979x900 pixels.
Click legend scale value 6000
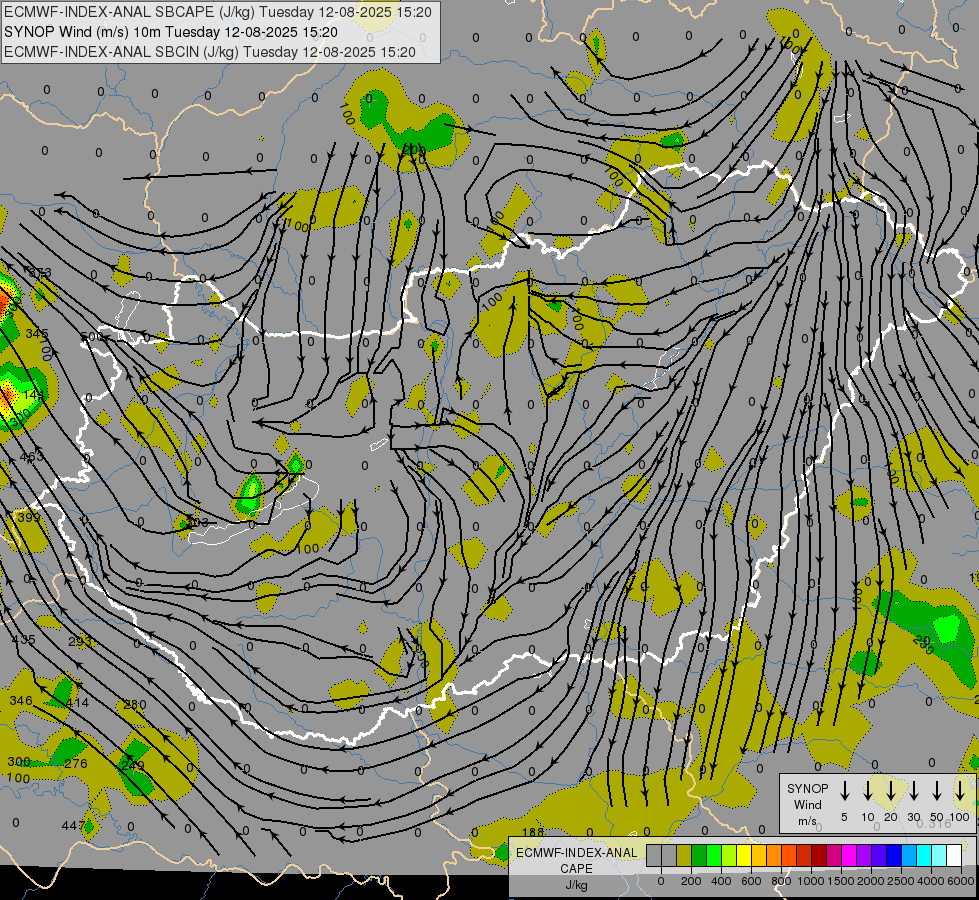point(961,881)
